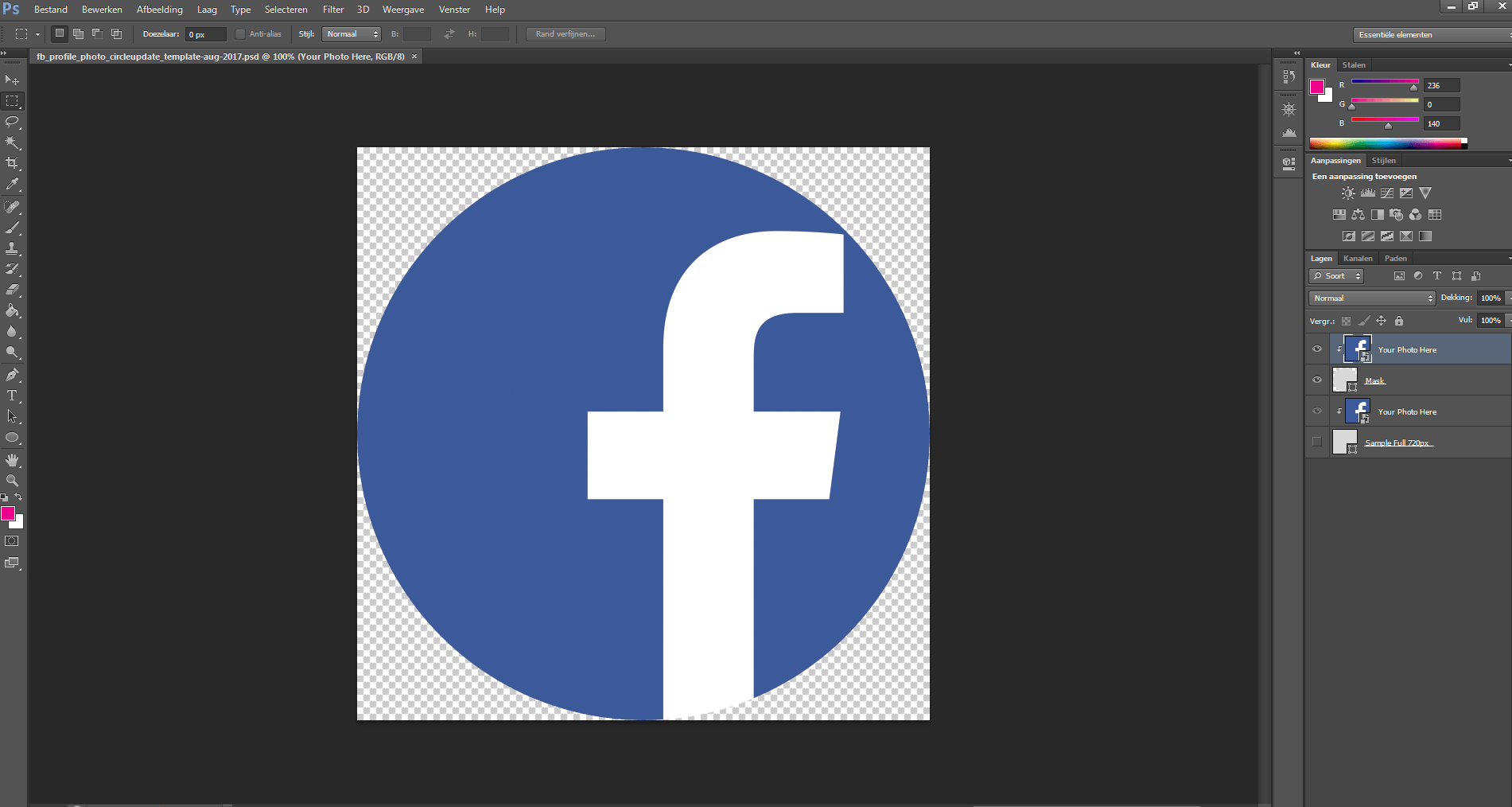The height and width of the screenshot is (807, 1512).
Task: Enable Subtract from Selection mode
Action: click(97, 33)
